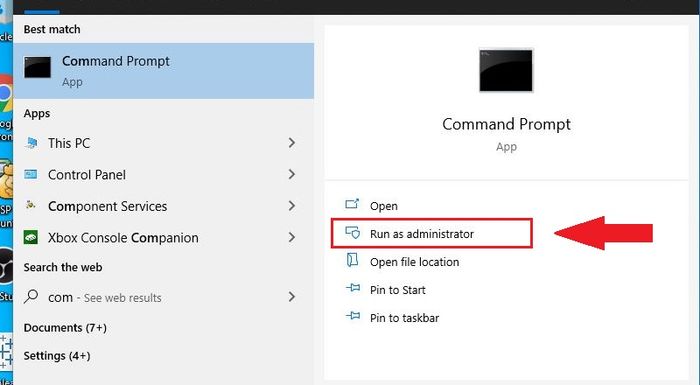The height and width of the screenshot is (385, 700).
Task: Show Documents (7+) results
Action: pyautogui.click(x=65, y=328)
